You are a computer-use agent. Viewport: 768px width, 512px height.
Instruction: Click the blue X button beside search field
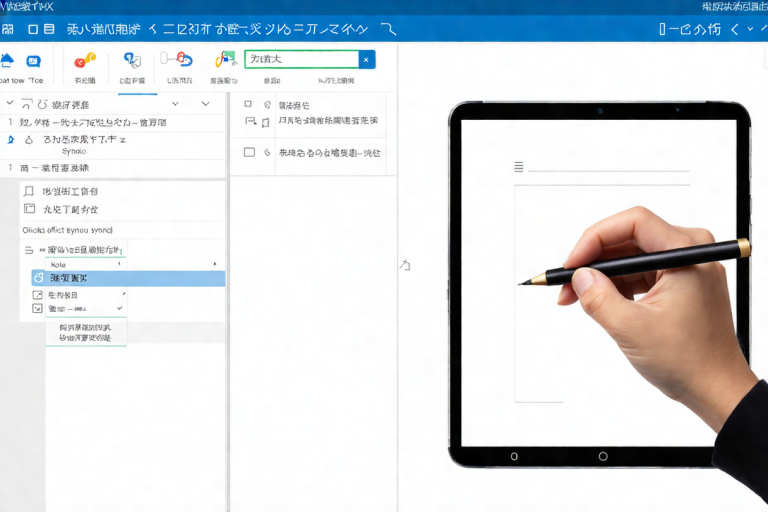[367, 60]
